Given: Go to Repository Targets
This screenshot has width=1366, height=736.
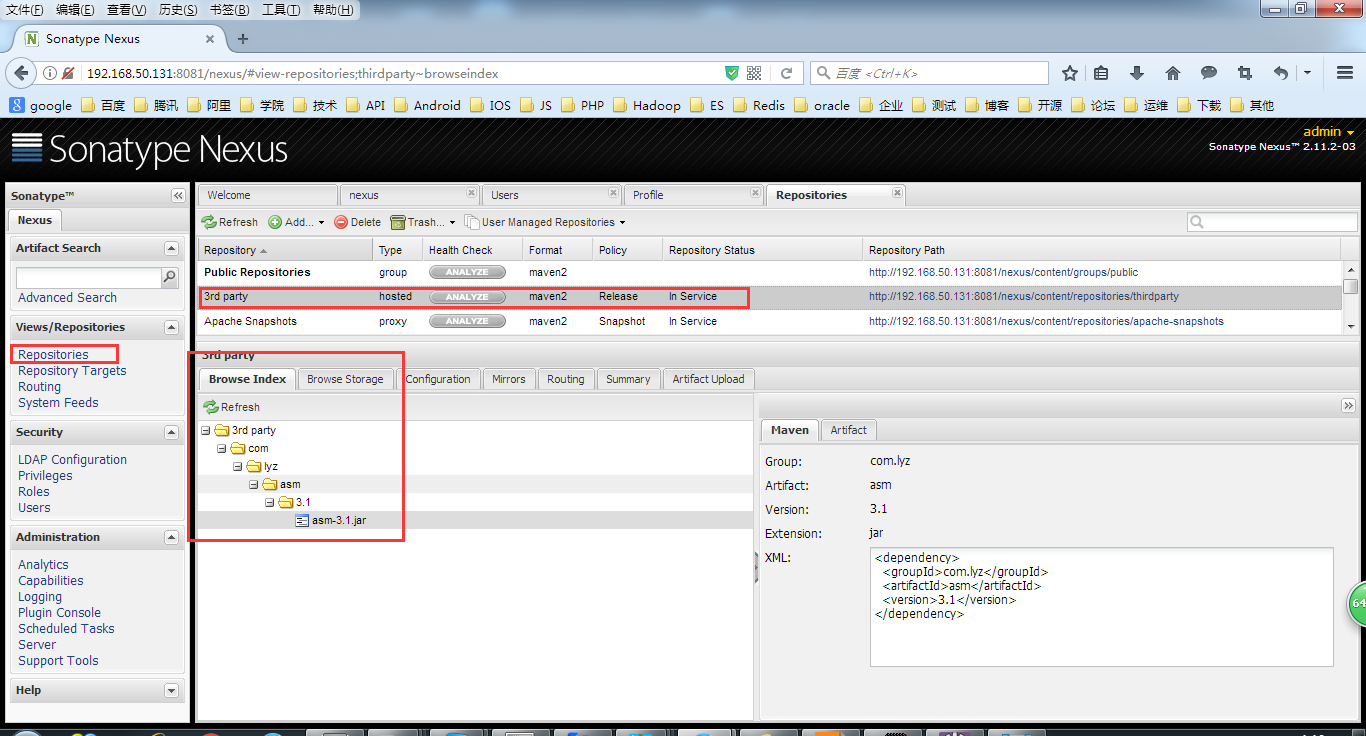Looking at the screenshot, I should pos(72,371).
